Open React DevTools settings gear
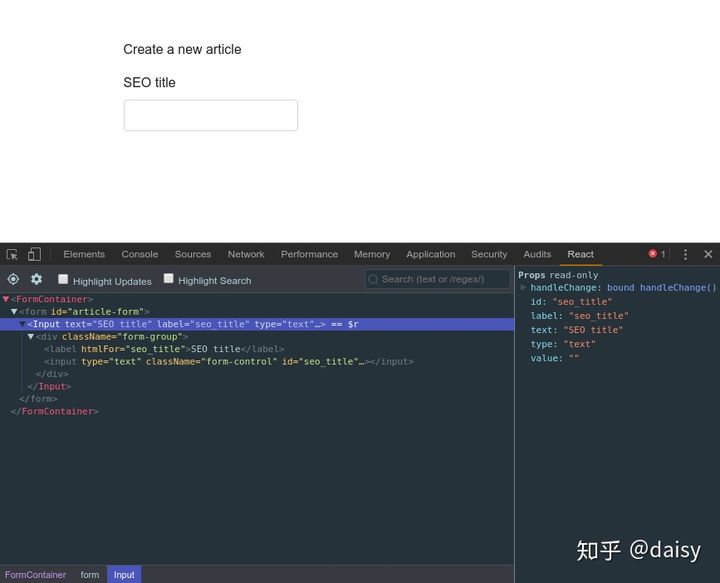720x583 pixels. [36, 279]
